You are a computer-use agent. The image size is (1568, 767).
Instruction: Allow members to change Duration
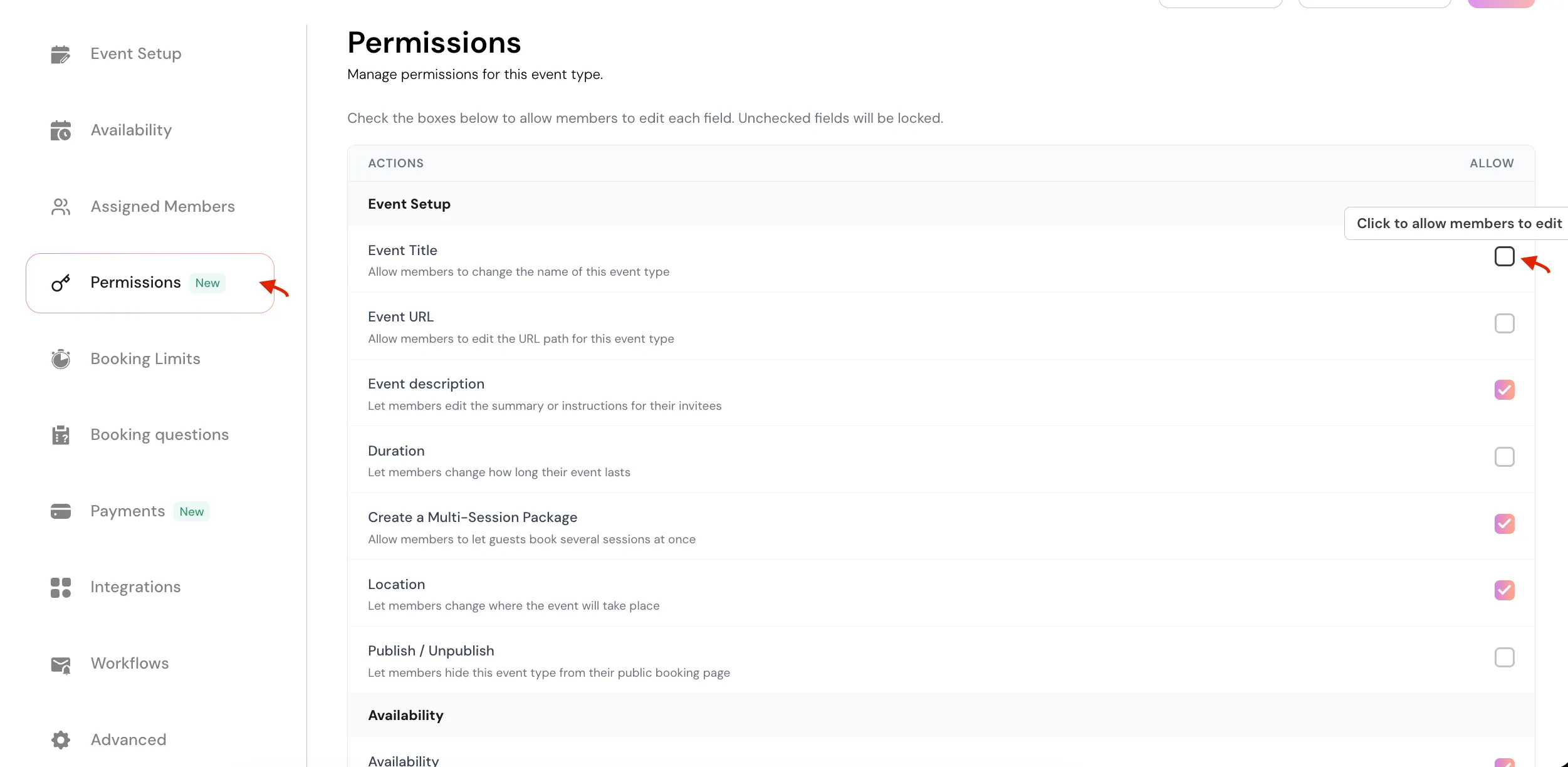point(1504,457)
